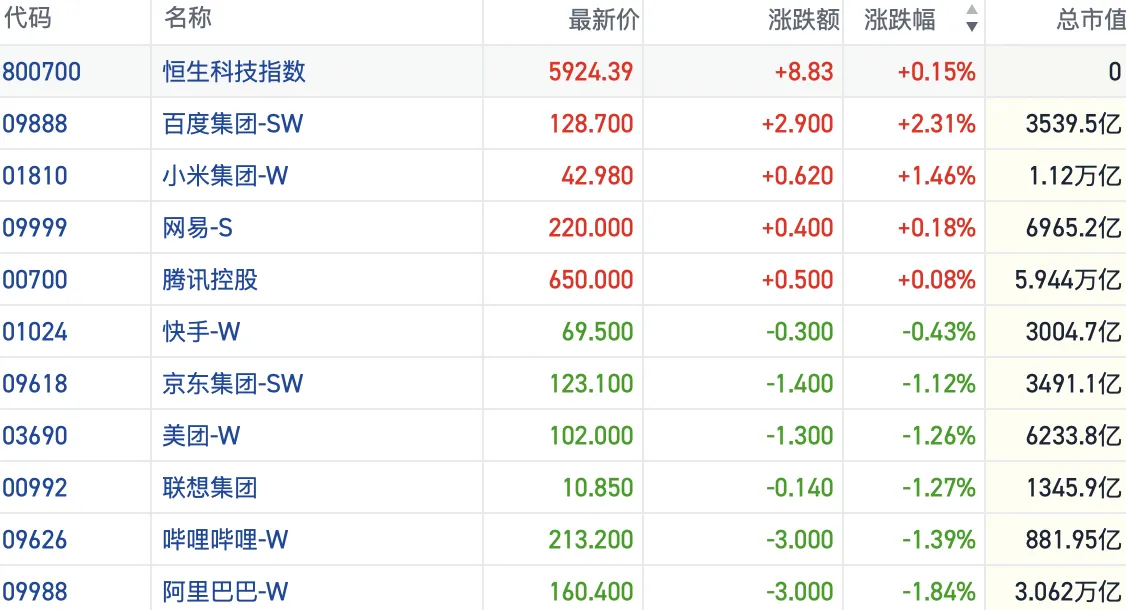This screenshot has height=610, width=1126.
Task: Click the change value -0.140
Action: (x=799, y=488)
